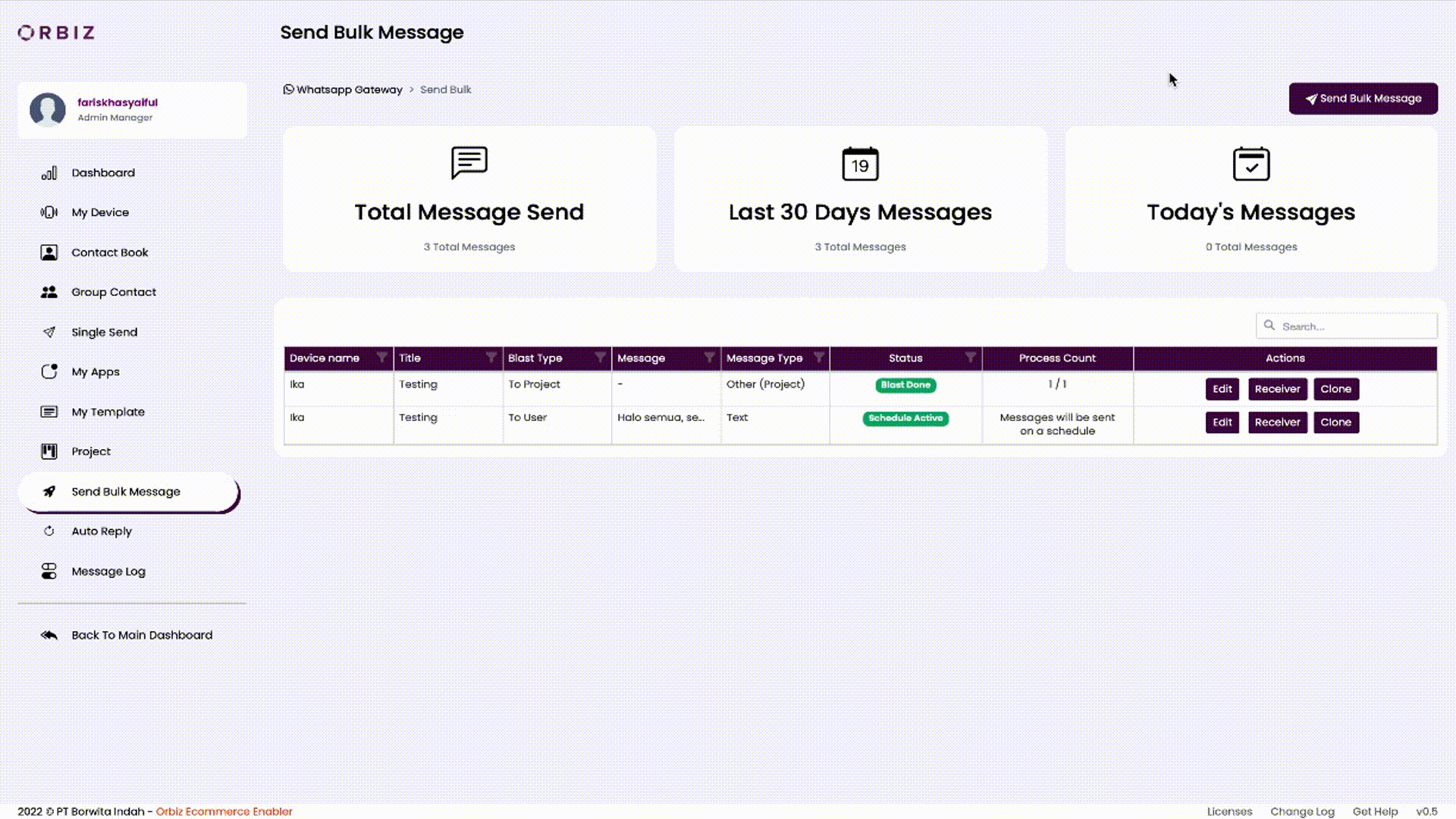This screenshot has width=1456, height=819.
Task: Filter by Status column
Action: tap(969, 358)
